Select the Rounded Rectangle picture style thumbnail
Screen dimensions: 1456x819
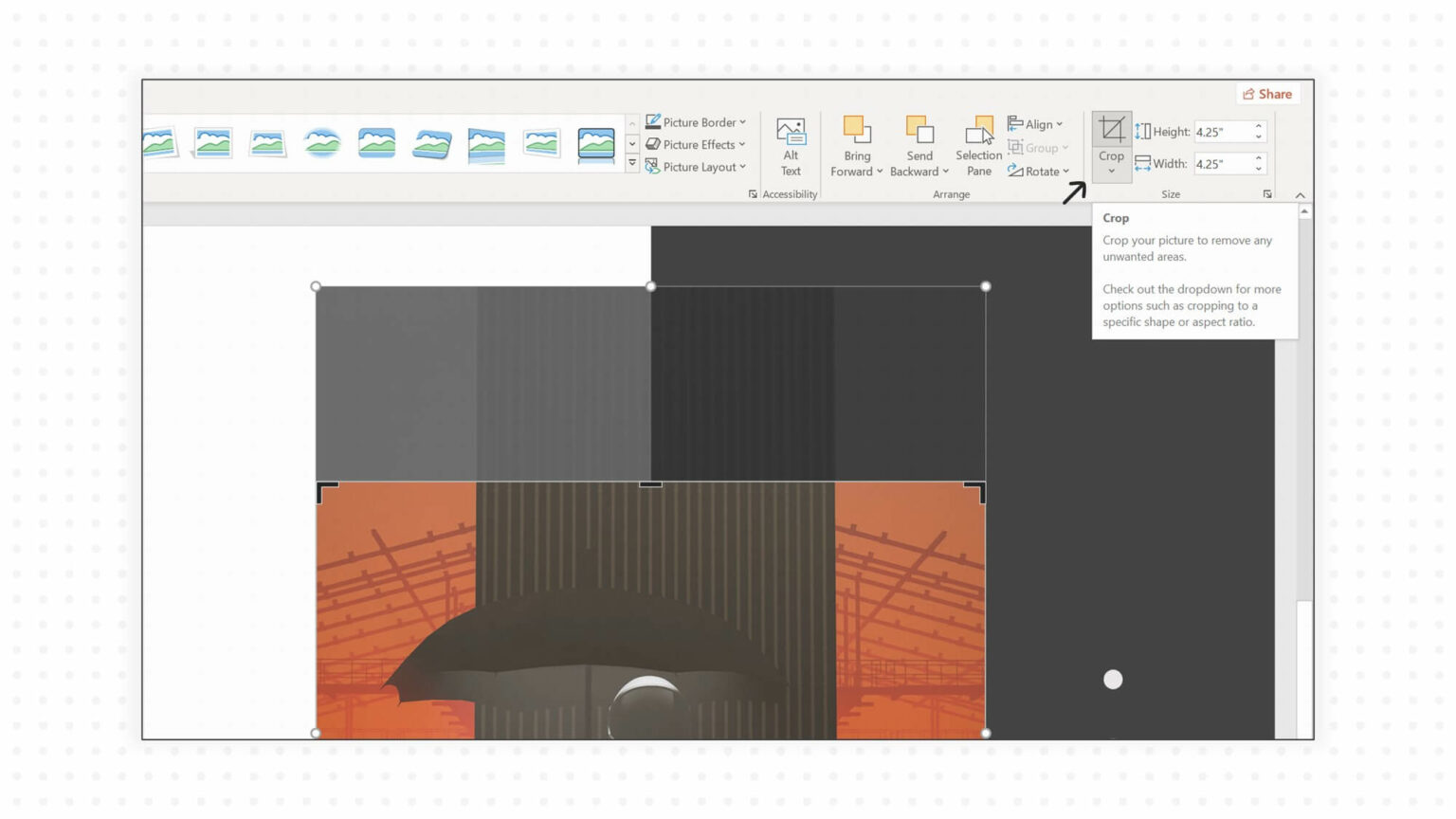(376, 142)
